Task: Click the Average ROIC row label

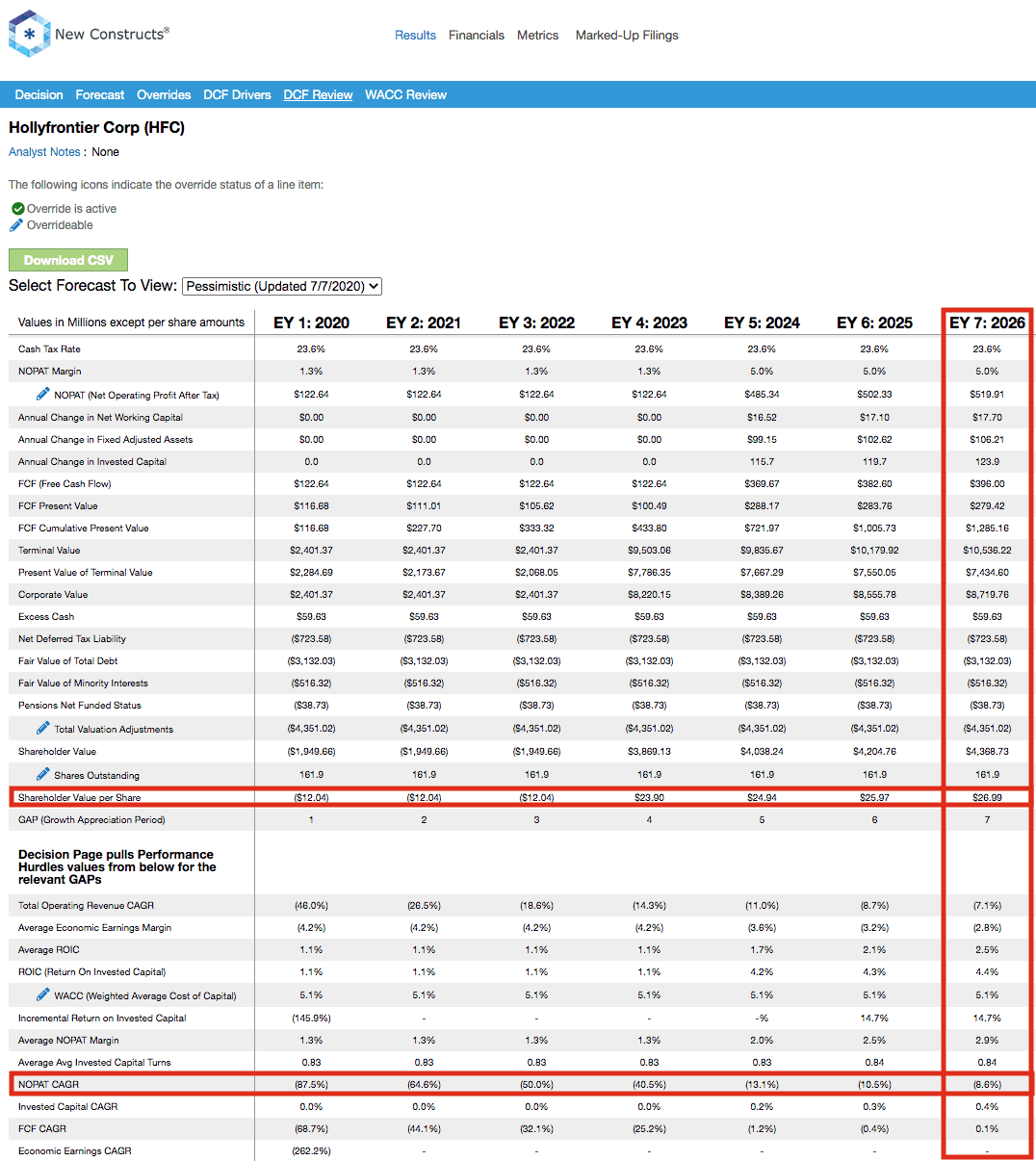Action: [x=49, y=950]
